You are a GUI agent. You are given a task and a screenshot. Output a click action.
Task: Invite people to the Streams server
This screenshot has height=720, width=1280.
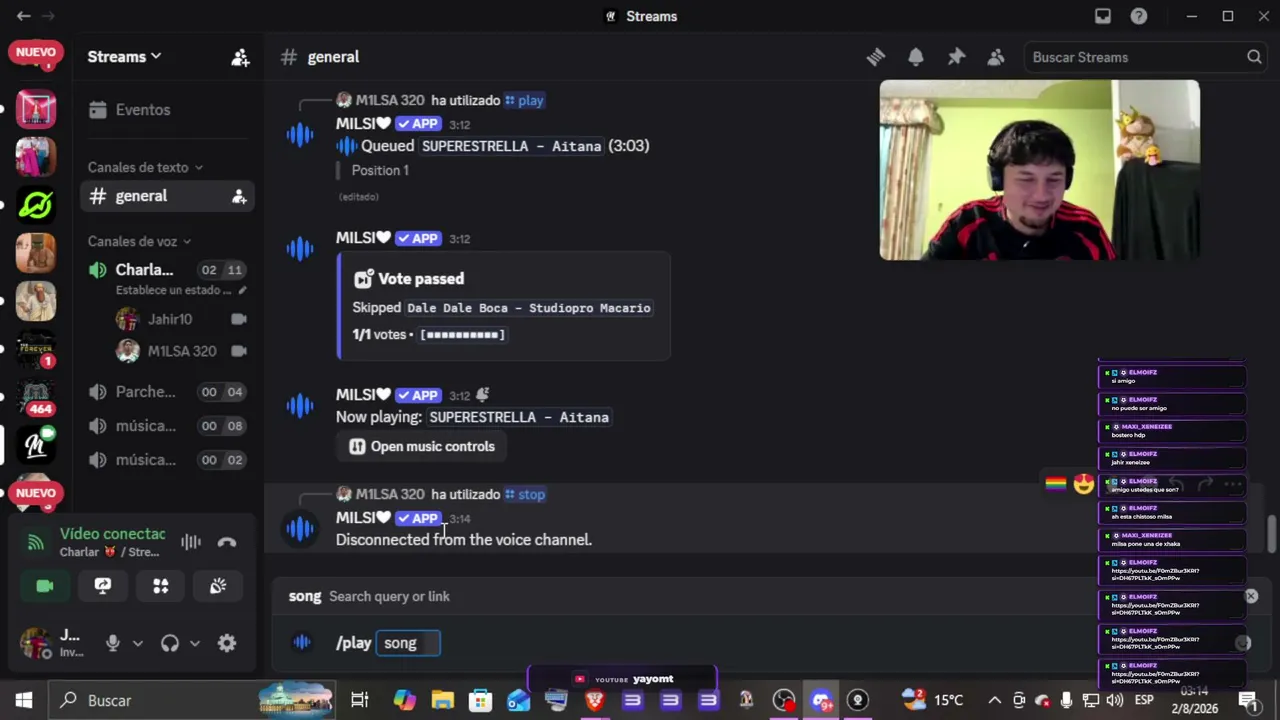240,57
